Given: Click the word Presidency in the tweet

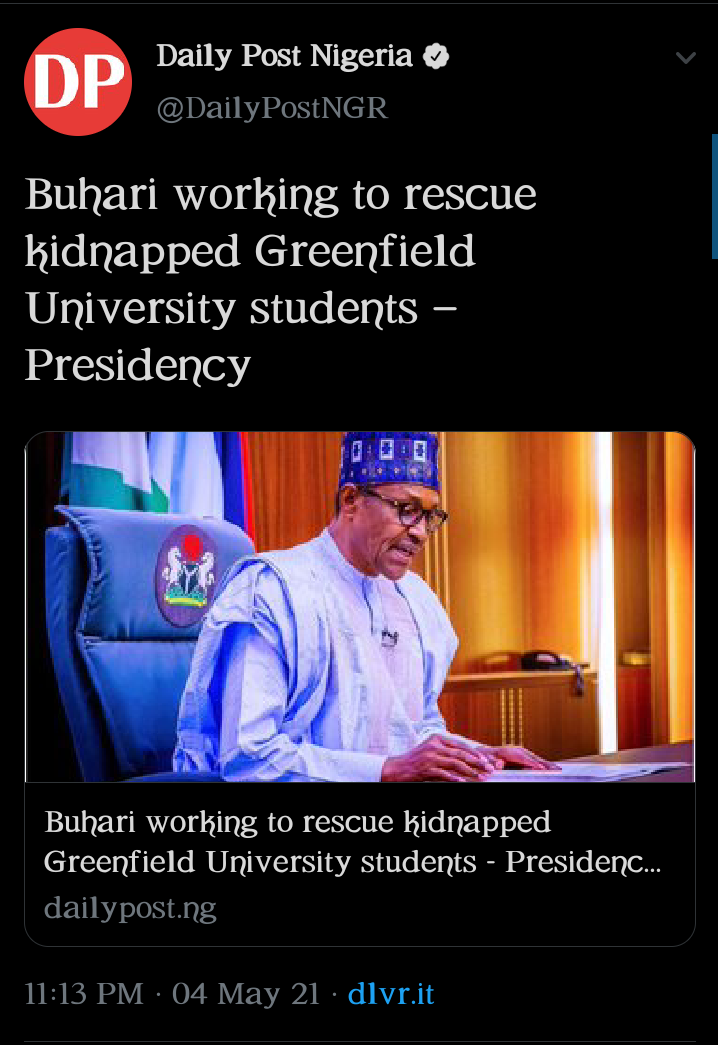Looking at the screenshot, I should pos(138,366).
